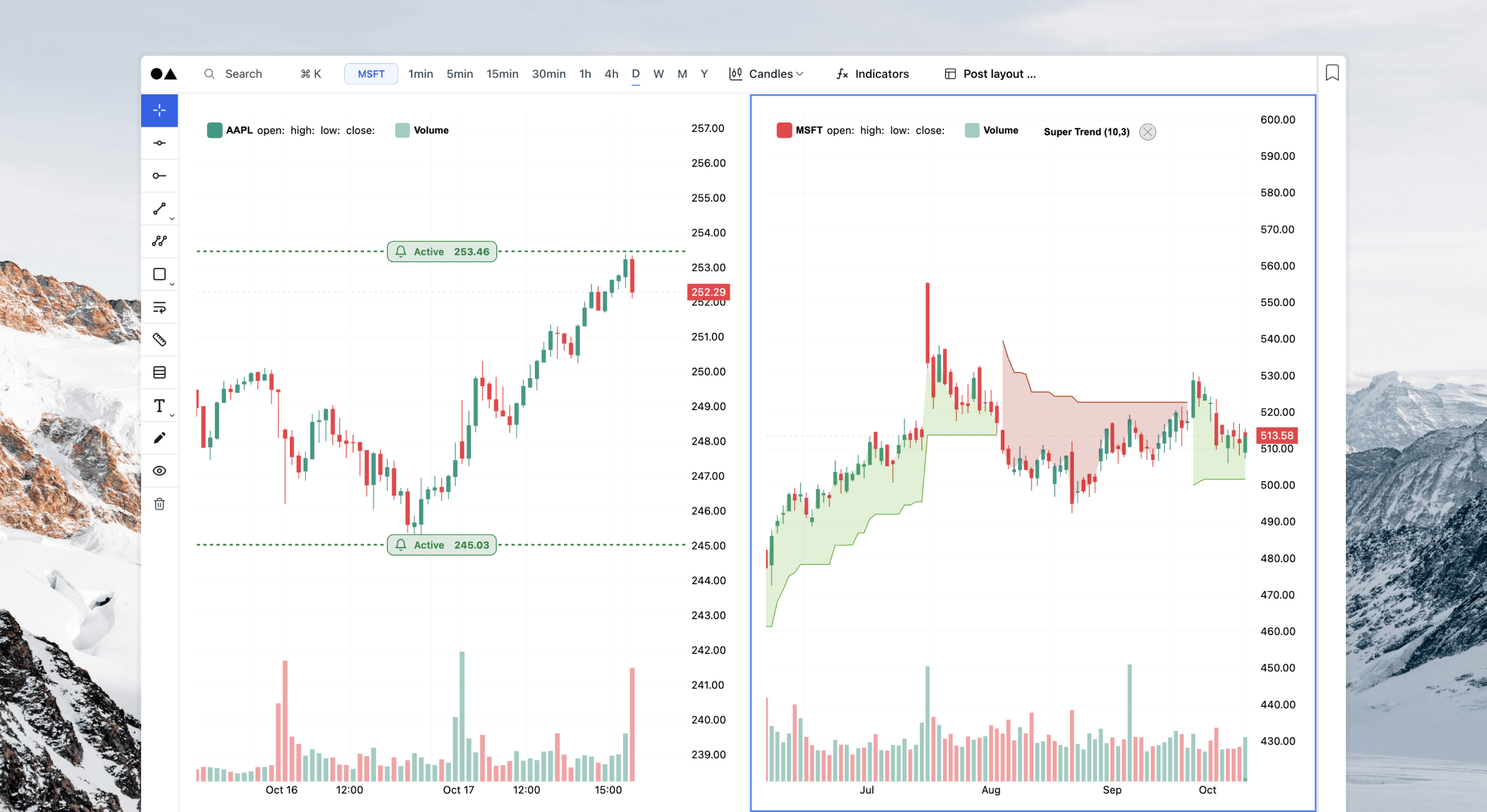Select the trend line drawing tool
The width and height of the screenshot is (1487, 812).
[160, 209]
